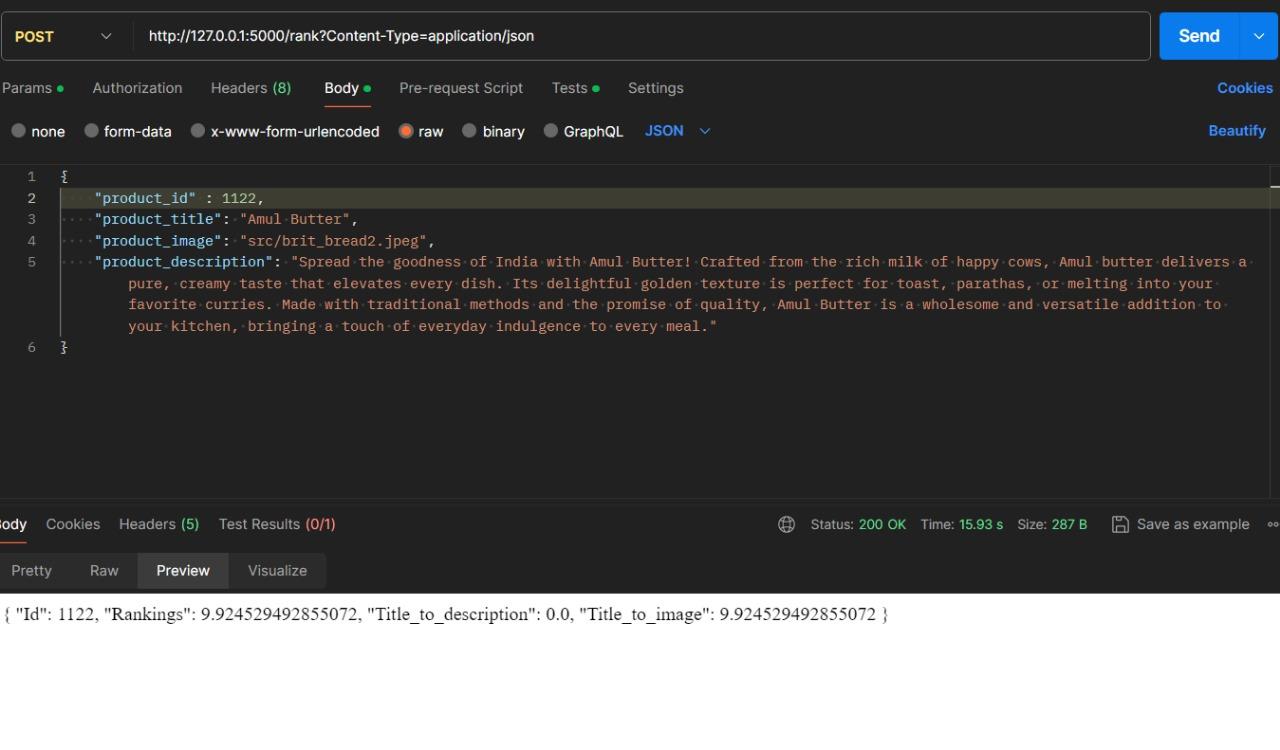Switch to the request Body tab
The image size is (1280, 750).
(347, 88)
